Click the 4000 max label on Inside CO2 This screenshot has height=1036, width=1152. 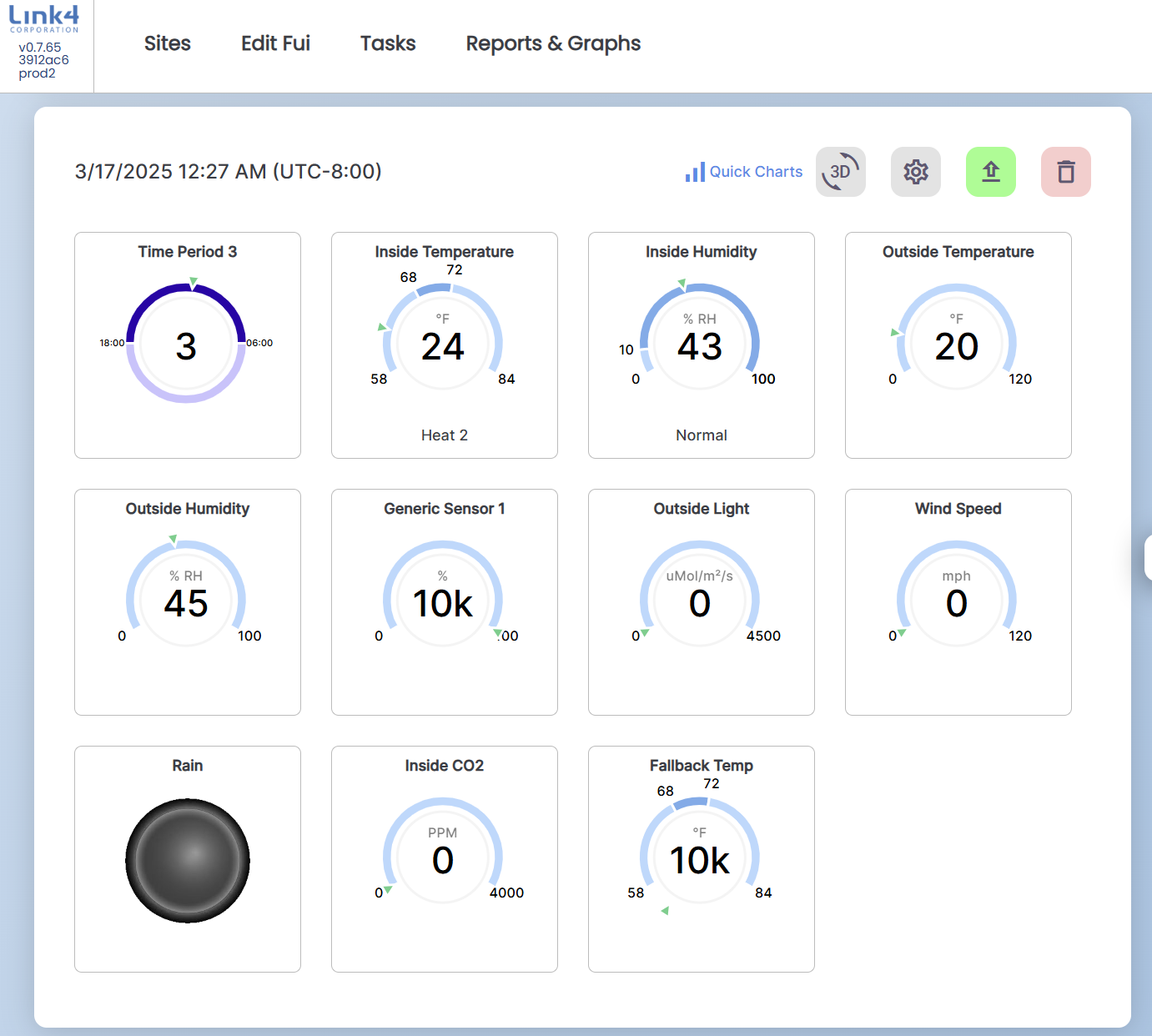tap(506, 893)
